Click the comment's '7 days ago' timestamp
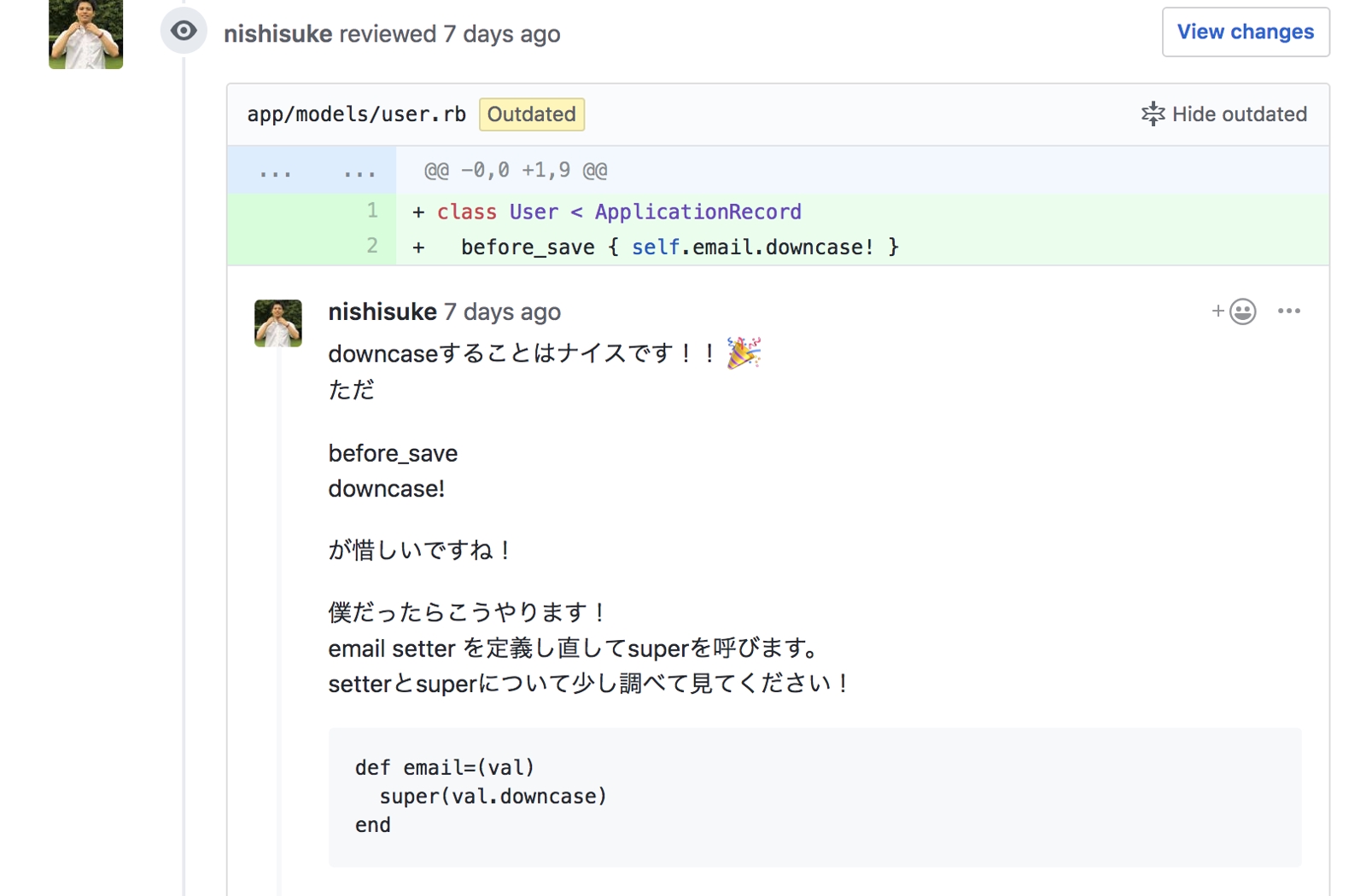 point(502,312)
